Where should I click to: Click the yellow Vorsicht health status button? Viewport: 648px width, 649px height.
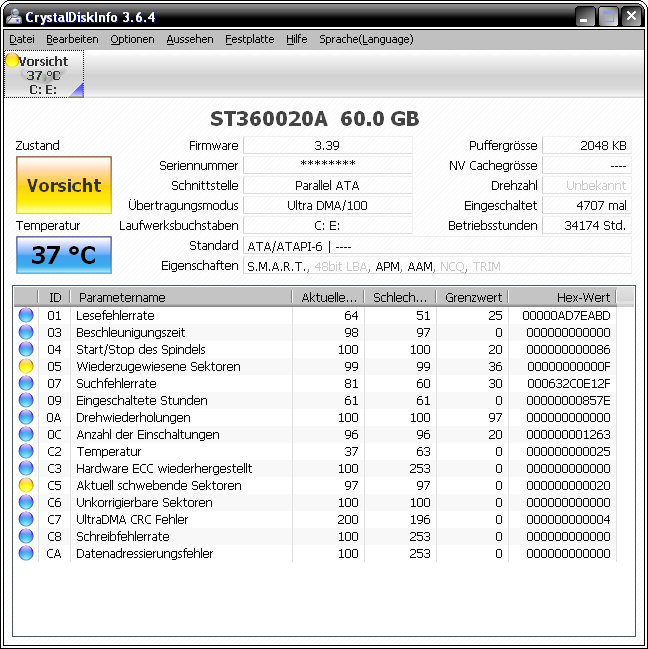(x=64, y=185)
